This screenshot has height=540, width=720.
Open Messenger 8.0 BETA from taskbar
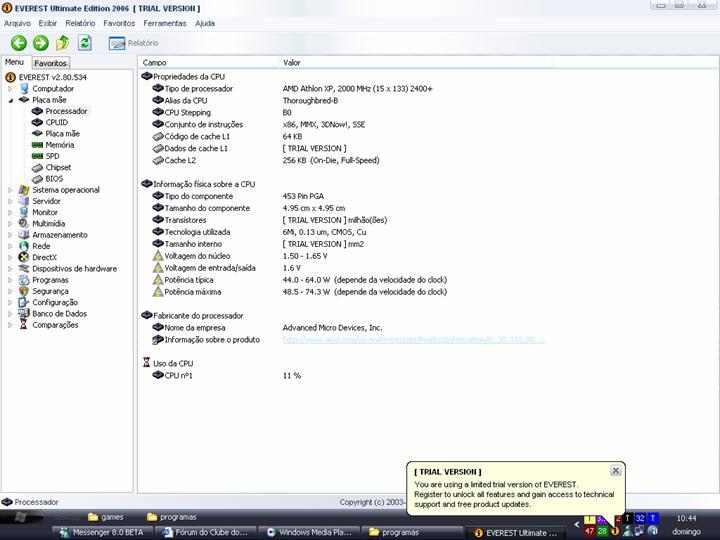pyautogui.click(x=102, y=533)
